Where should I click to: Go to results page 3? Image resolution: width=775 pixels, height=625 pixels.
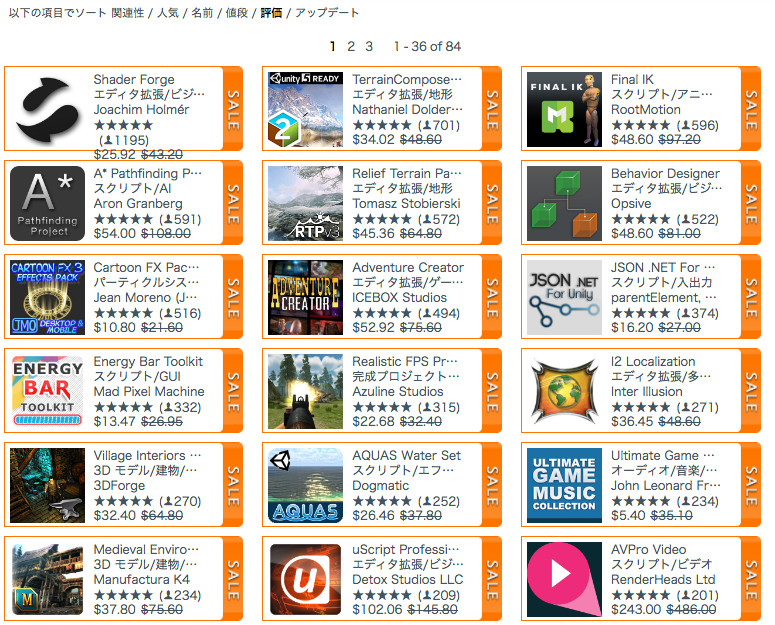[x=369, y=46]
